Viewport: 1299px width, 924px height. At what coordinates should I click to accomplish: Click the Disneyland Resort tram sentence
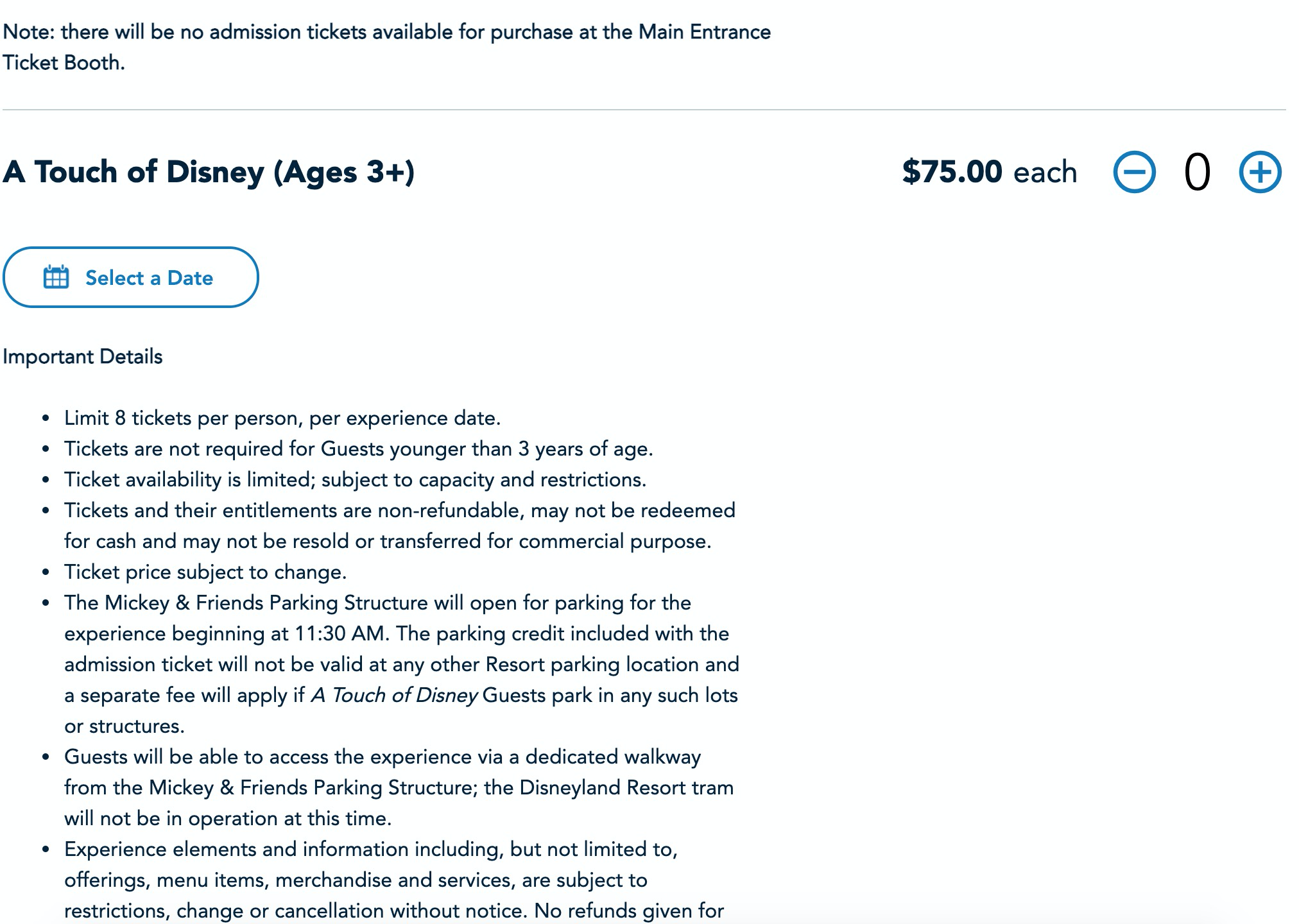coord(399,803)
